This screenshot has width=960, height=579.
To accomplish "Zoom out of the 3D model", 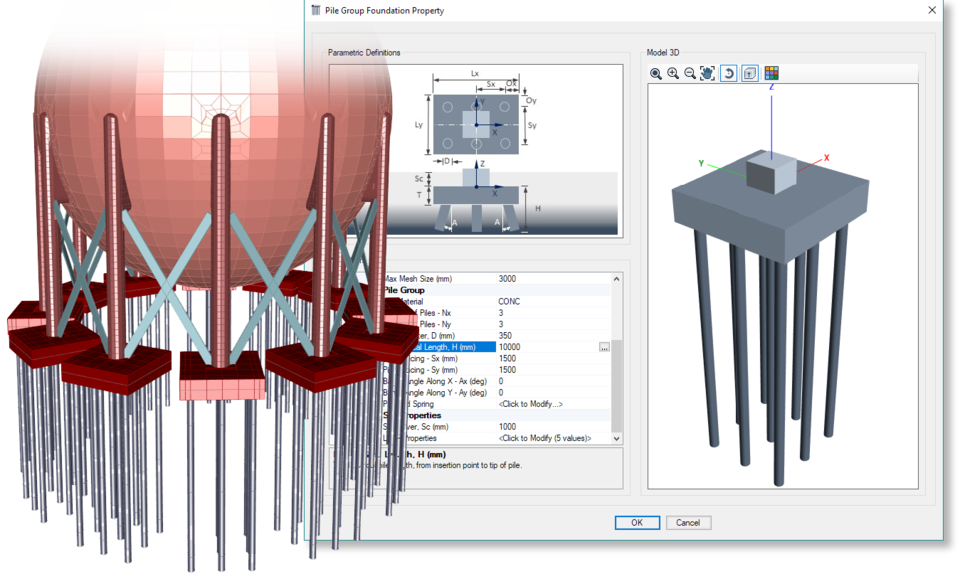I will tap(690, 73).
